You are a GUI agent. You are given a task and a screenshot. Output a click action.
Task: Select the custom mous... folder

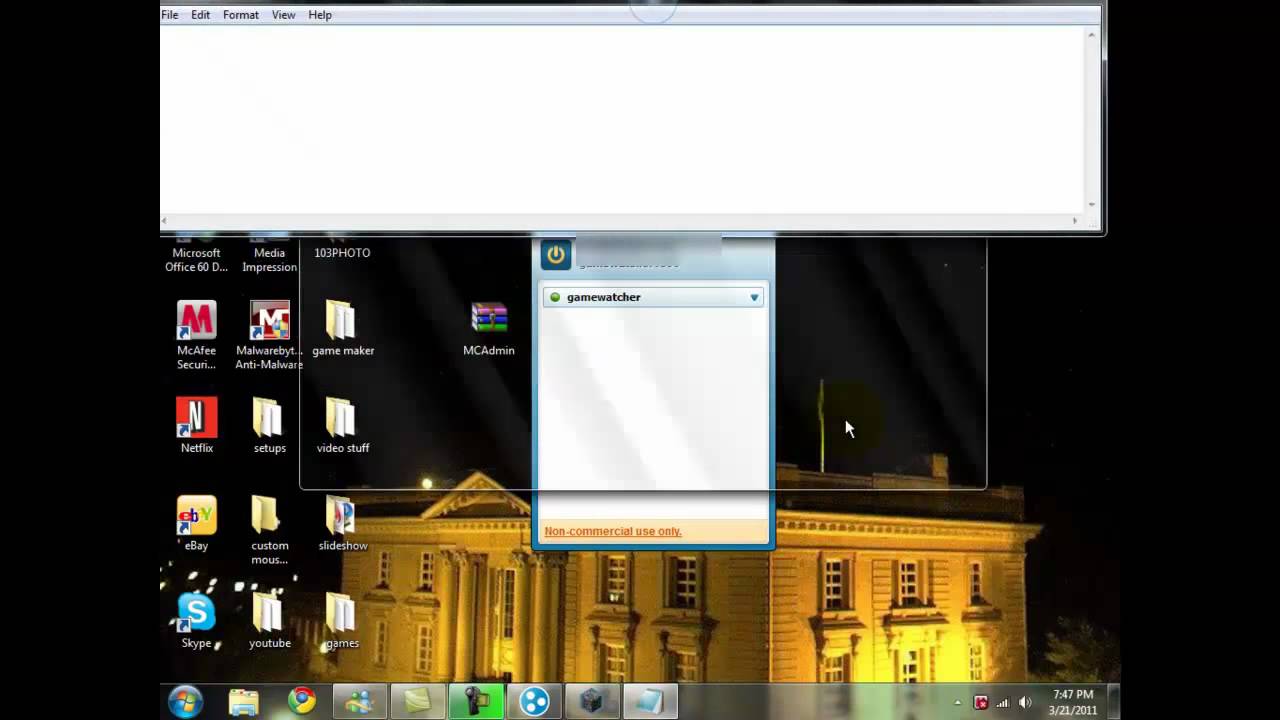click(269, 531)
